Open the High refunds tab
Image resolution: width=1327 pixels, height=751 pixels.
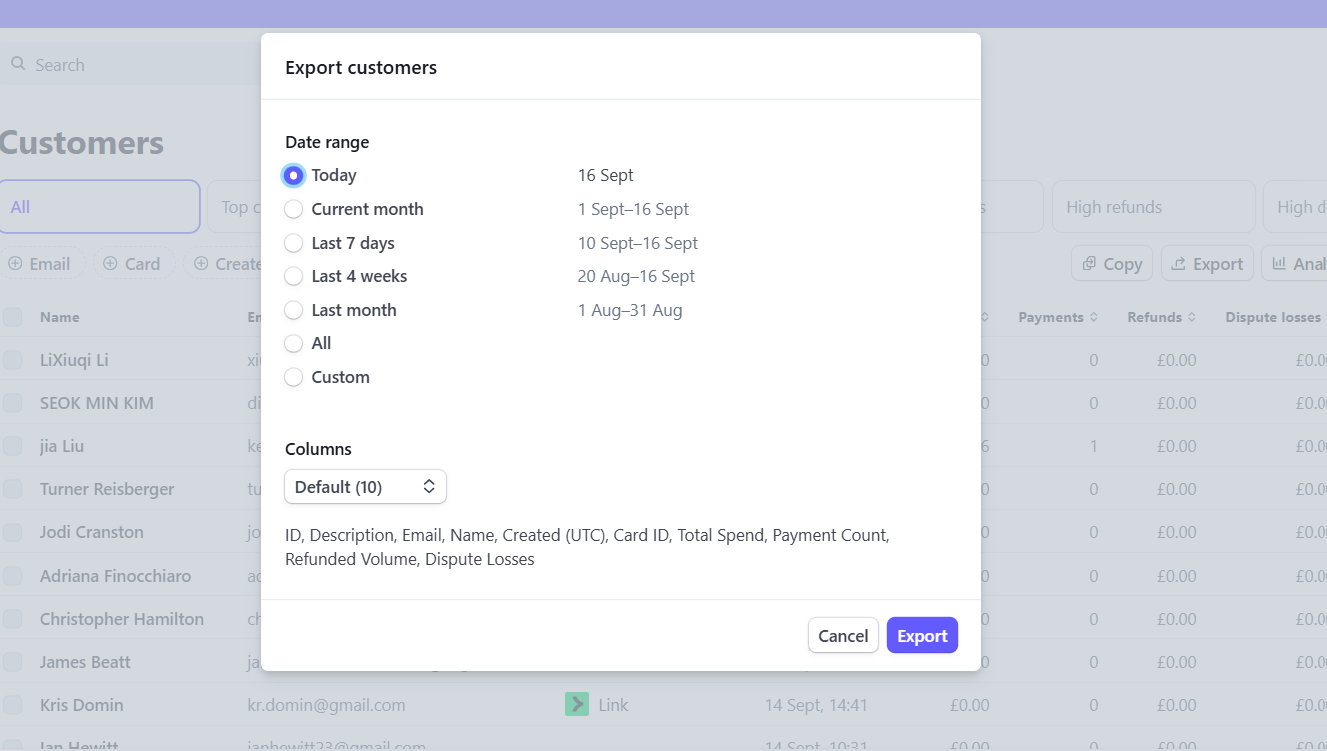tap(1153, 207)
